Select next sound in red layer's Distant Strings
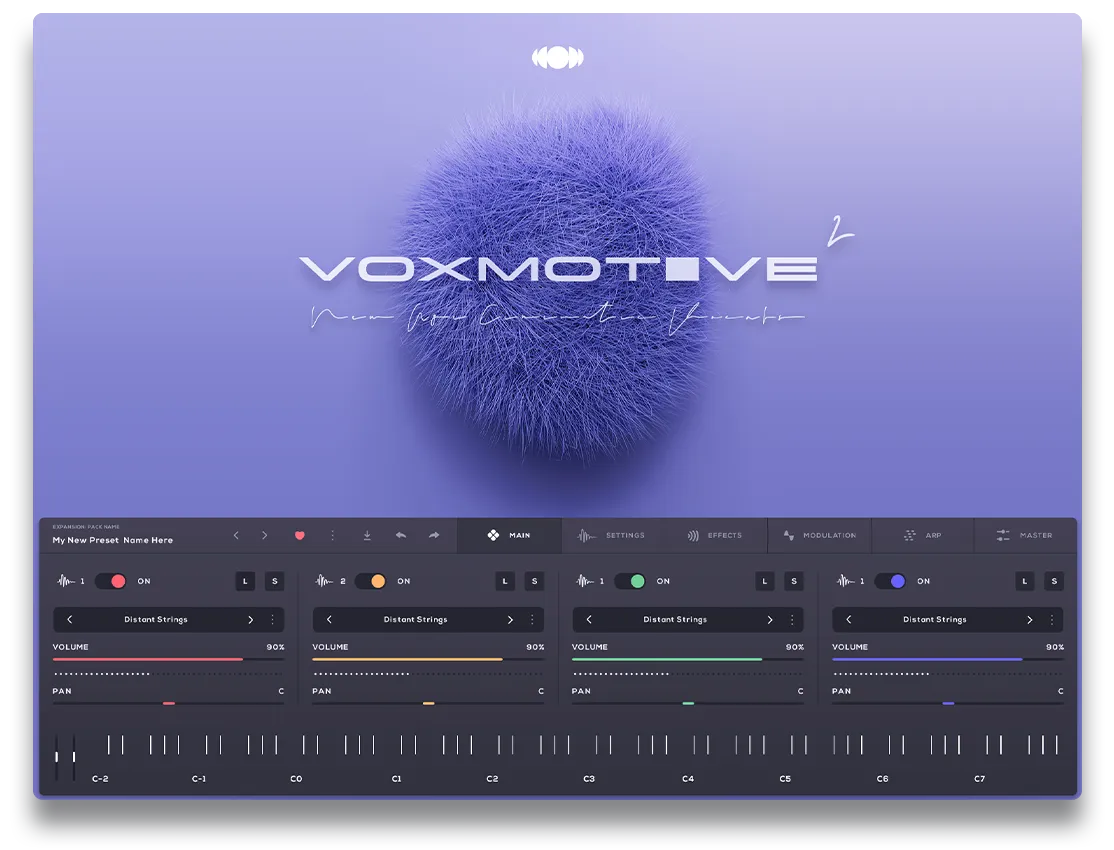Image resolution: width=1114 pixels, height=850 pixels. pos(250,620)
